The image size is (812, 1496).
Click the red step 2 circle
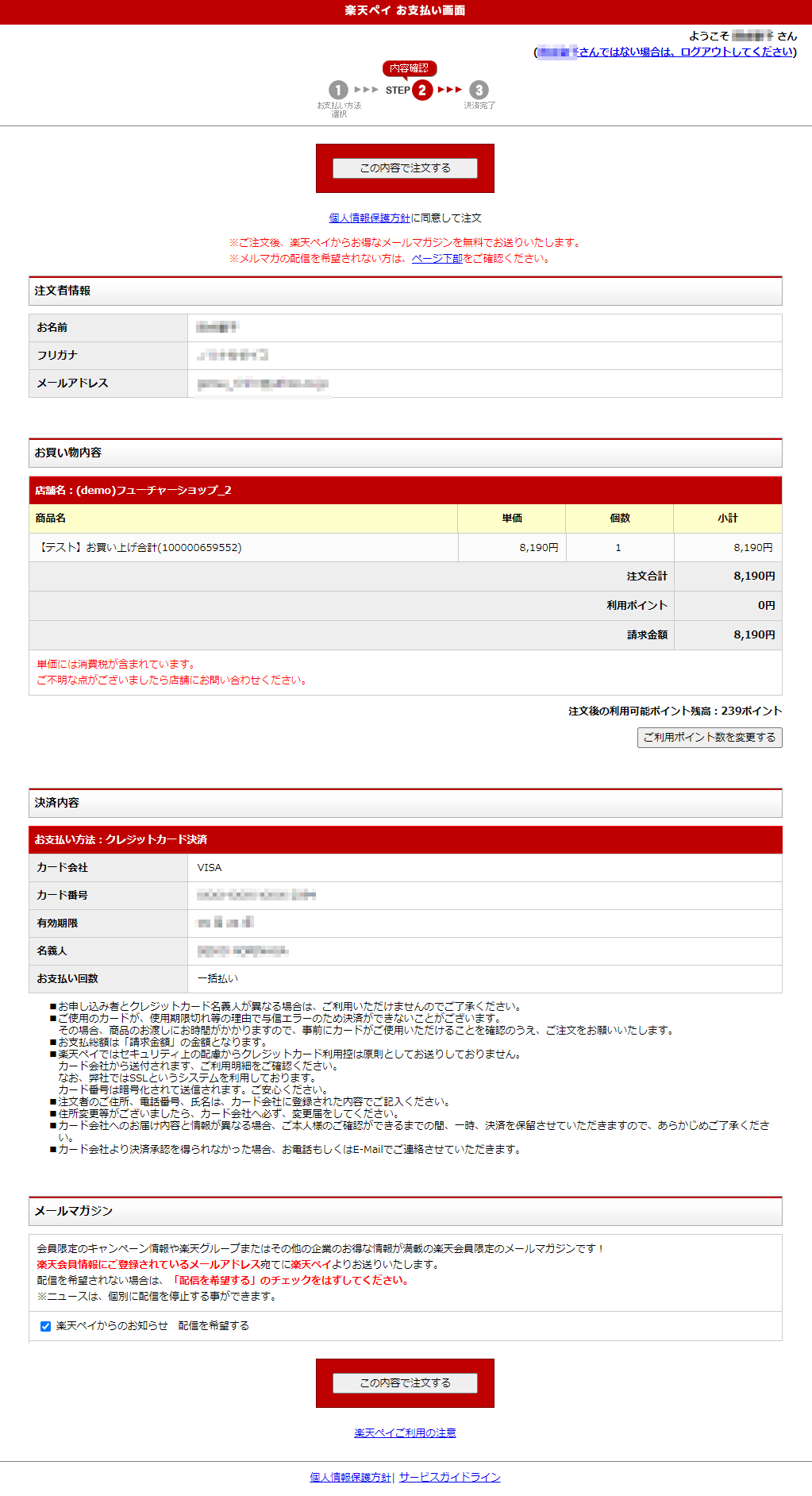point(422,90)
